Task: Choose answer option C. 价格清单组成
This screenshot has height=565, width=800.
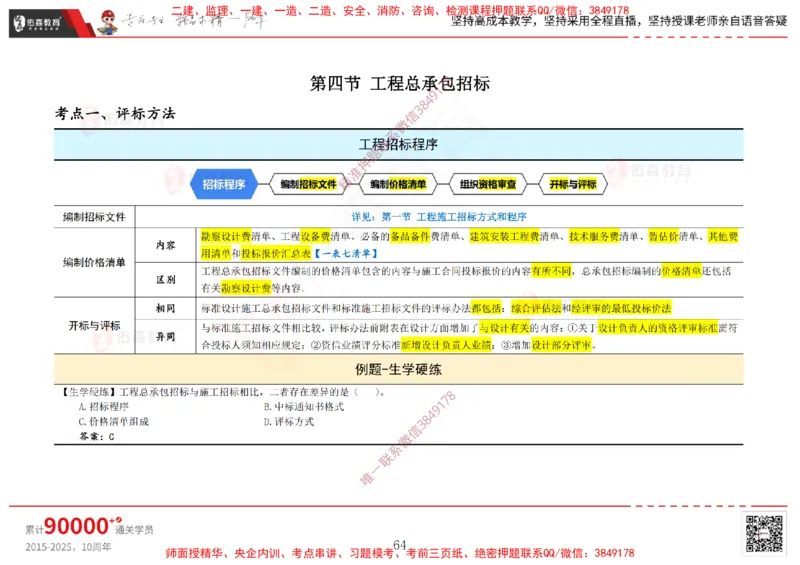Action: (x=114, y=422)
